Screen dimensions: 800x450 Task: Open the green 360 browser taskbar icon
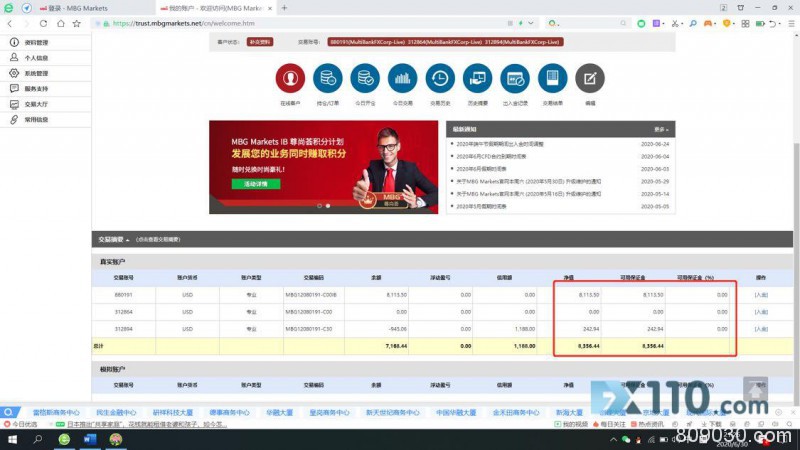pos(64,439)
